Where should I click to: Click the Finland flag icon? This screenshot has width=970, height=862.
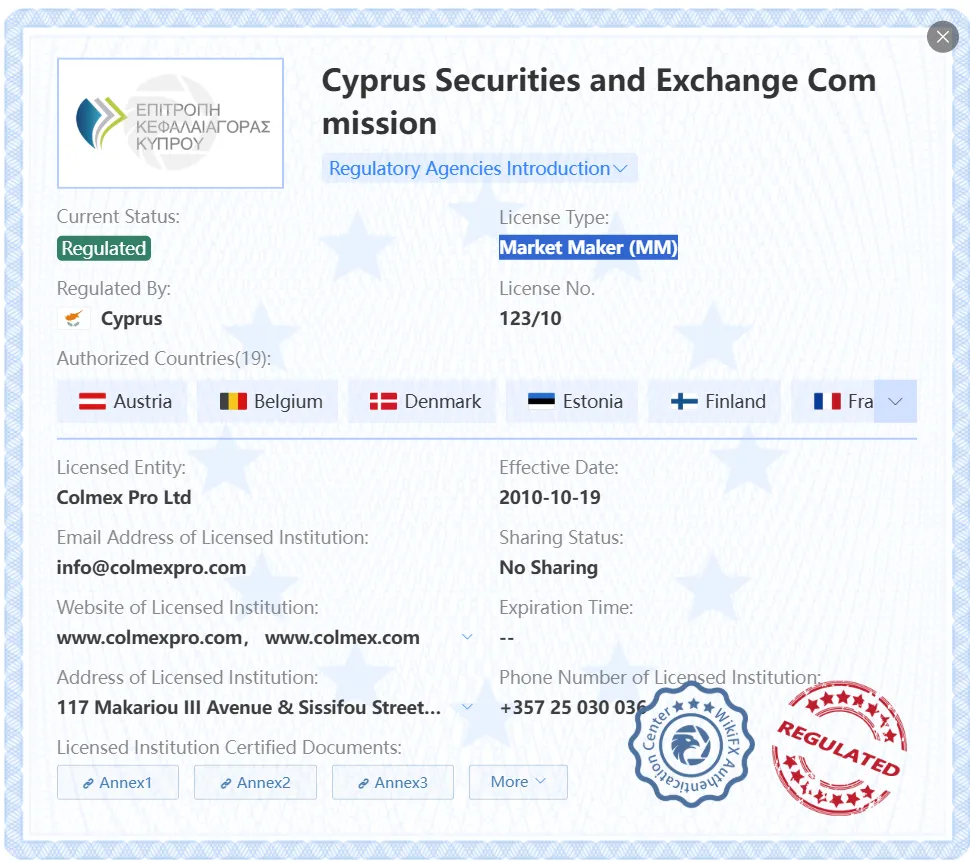pos(684,402)
